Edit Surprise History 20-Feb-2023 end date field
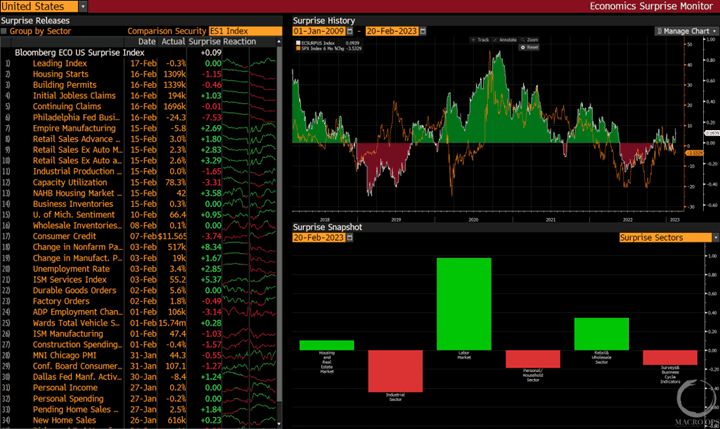Screen dimensions: 720x429 [392, 31]
